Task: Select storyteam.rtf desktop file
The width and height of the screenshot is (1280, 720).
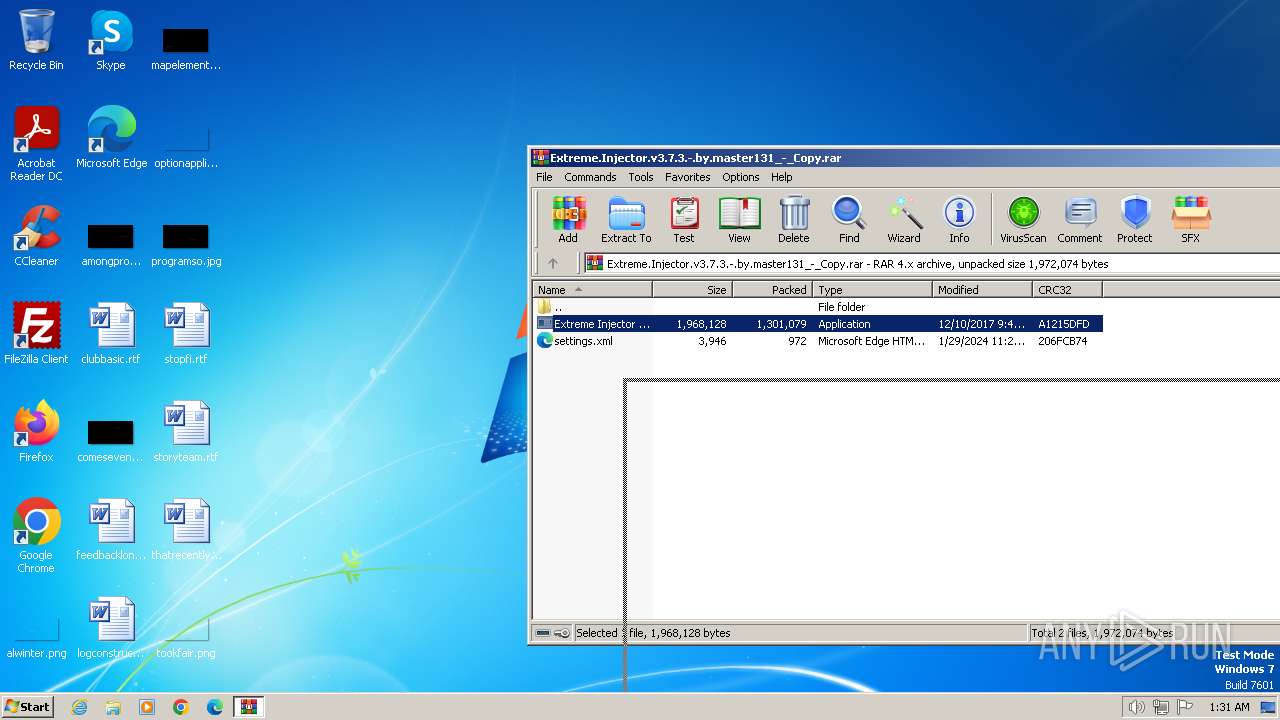Action: (186, 432)
